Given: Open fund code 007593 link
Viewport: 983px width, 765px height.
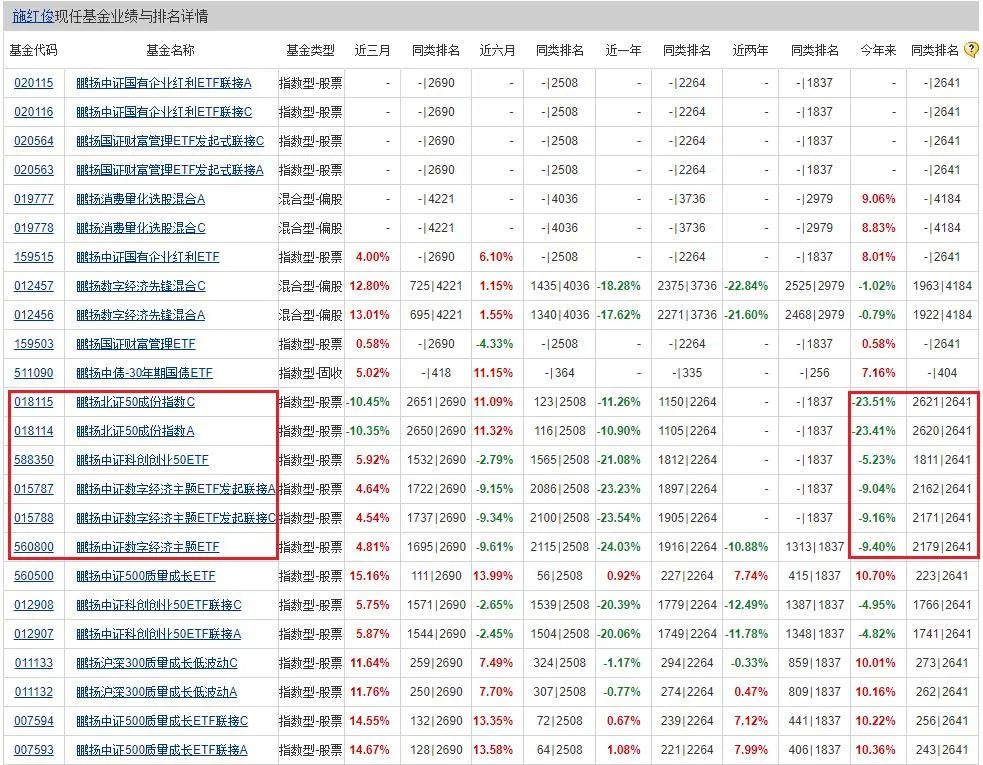Looking at the screenshot, I should point(34,750).
